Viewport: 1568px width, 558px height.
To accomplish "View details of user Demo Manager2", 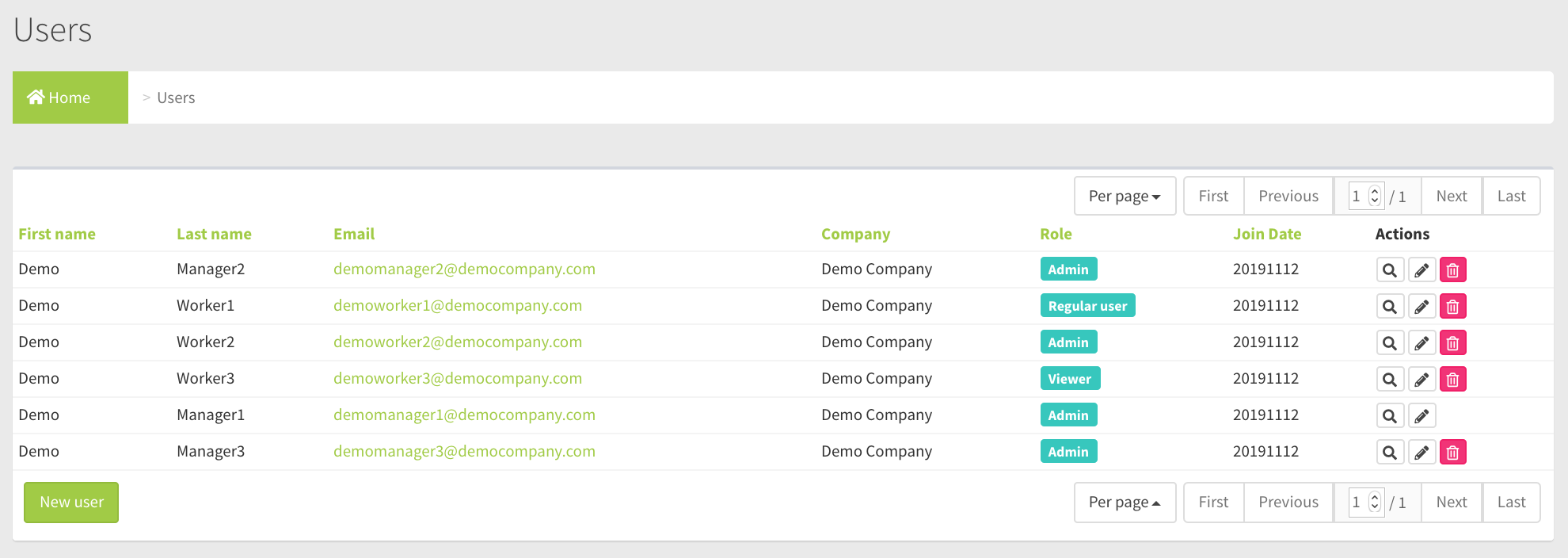I will click(x=1389, y=270).
